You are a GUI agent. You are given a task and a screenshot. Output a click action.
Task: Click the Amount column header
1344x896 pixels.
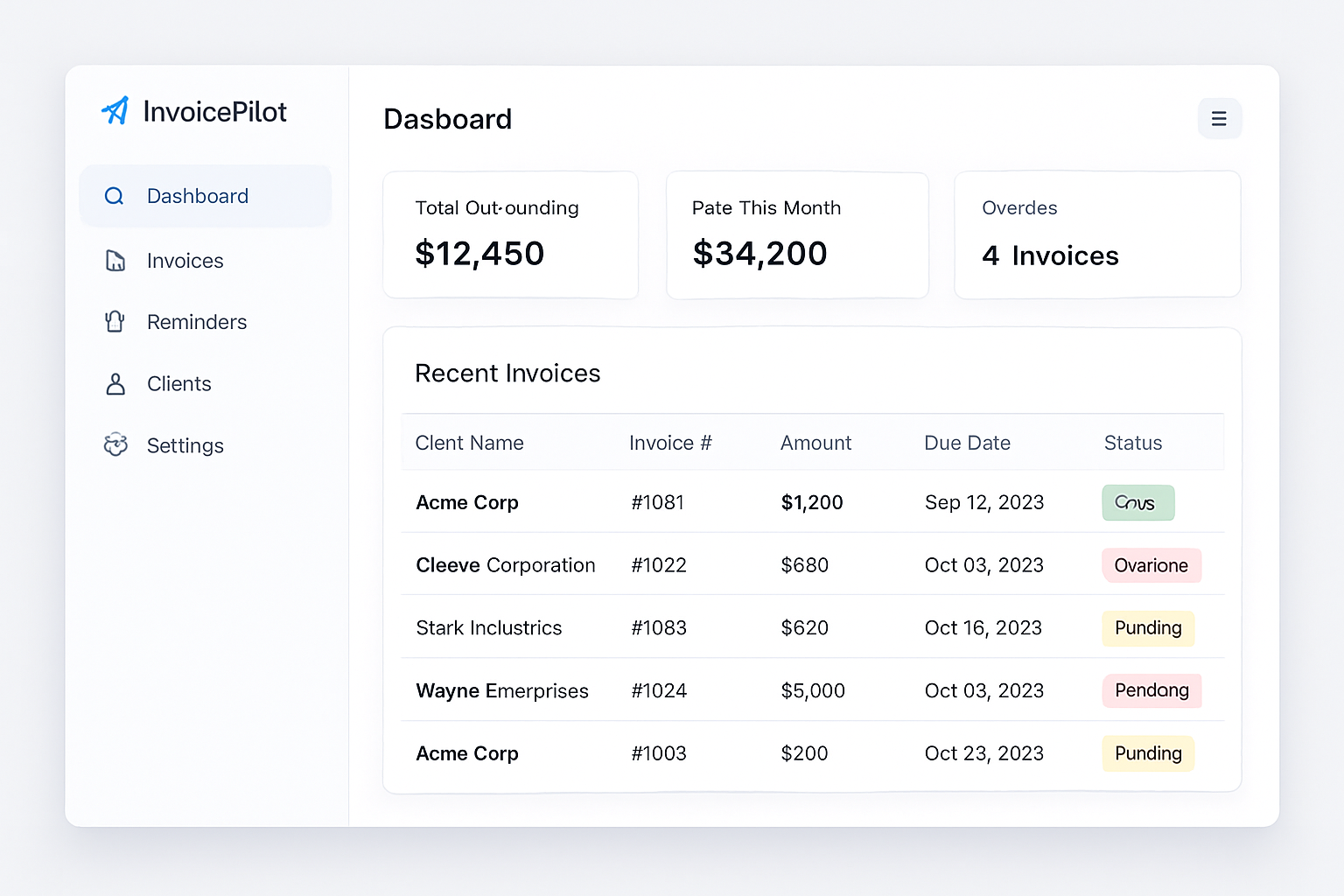click(x=815, y=443)
